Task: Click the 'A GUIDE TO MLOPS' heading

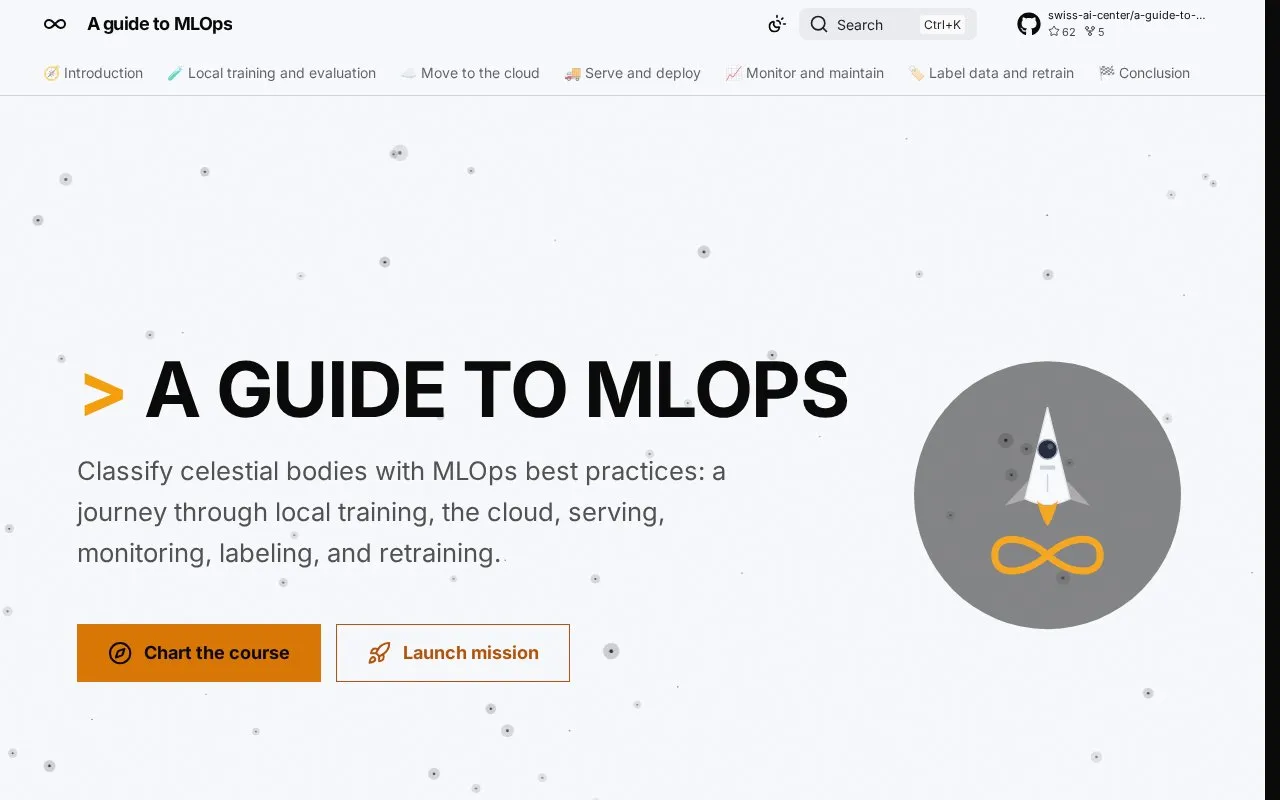Action: tap(497, 390)
